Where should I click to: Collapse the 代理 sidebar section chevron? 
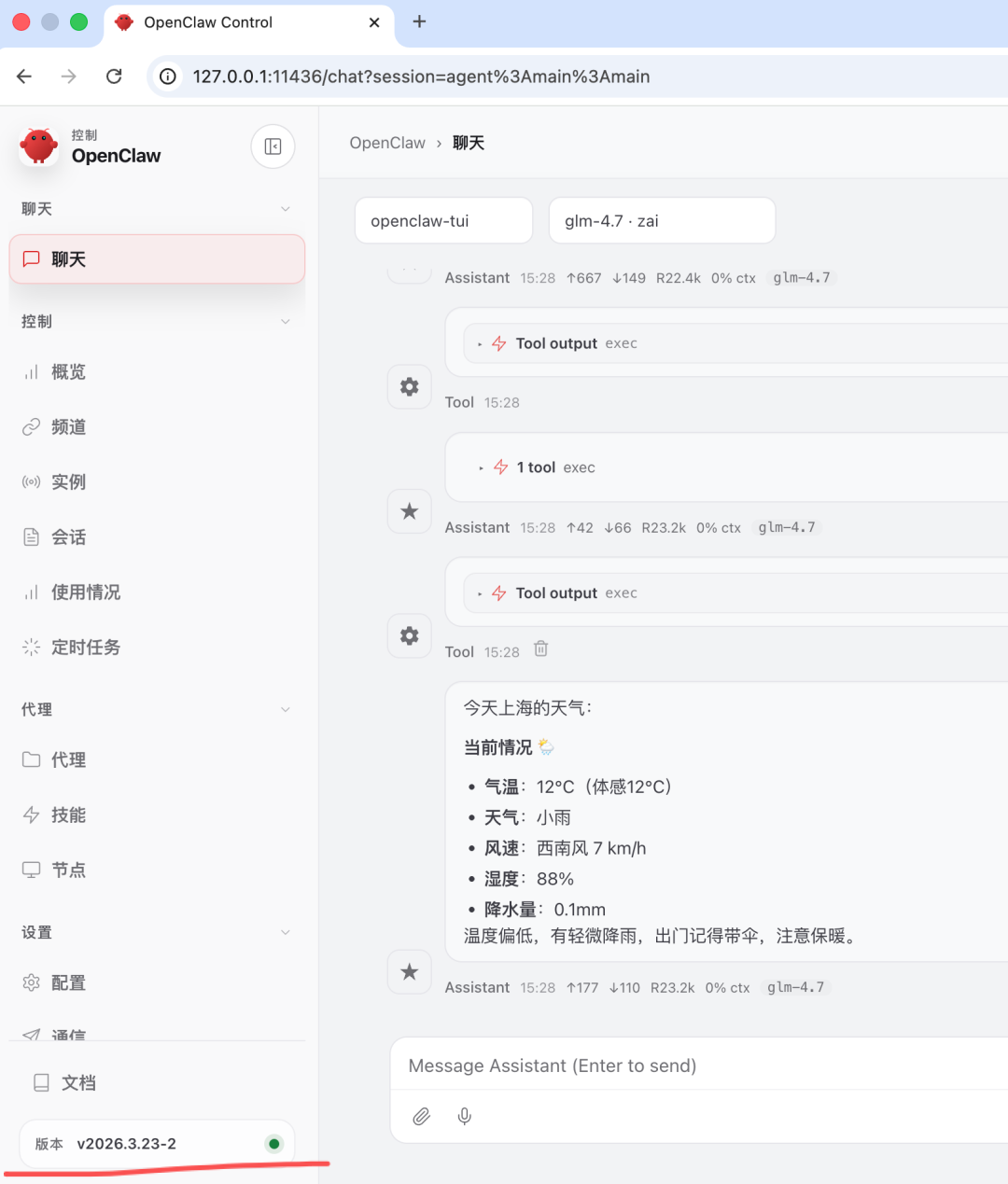[286, 710]
